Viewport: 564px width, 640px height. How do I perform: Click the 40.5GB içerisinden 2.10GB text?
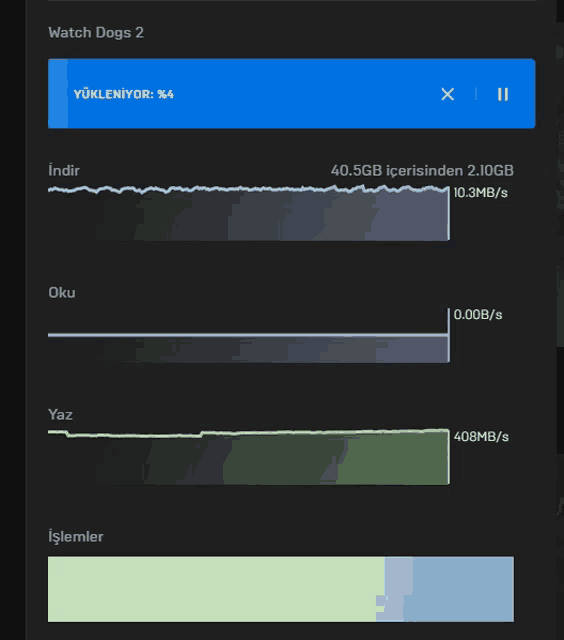tap(422, 170)
